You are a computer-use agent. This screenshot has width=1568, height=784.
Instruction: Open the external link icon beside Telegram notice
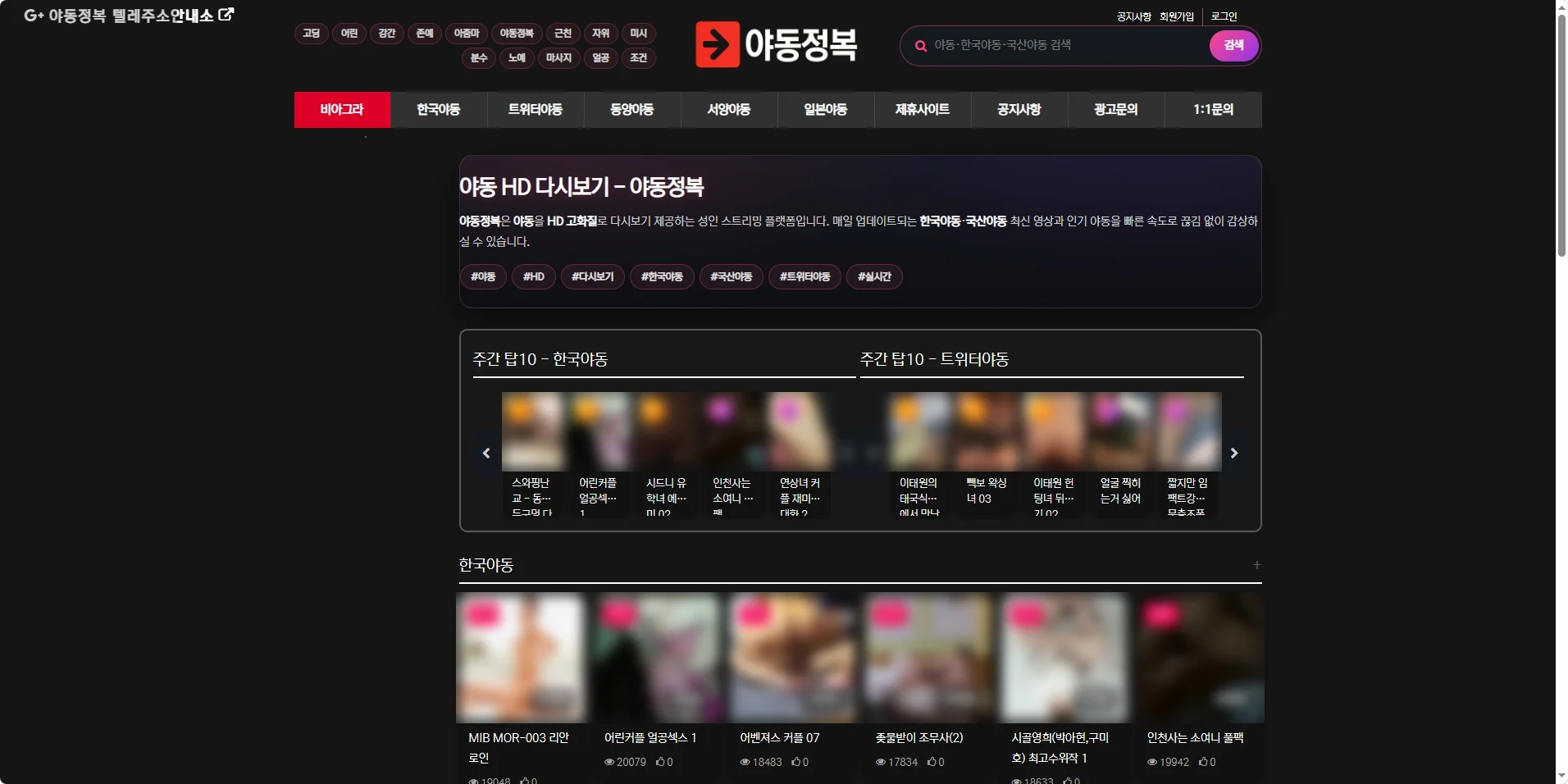pos(226,14)
